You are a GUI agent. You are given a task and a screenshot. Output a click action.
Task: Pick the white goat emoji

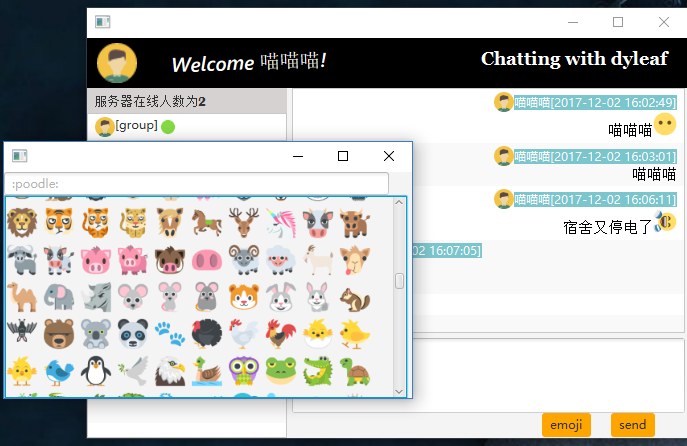pos(318,260)
